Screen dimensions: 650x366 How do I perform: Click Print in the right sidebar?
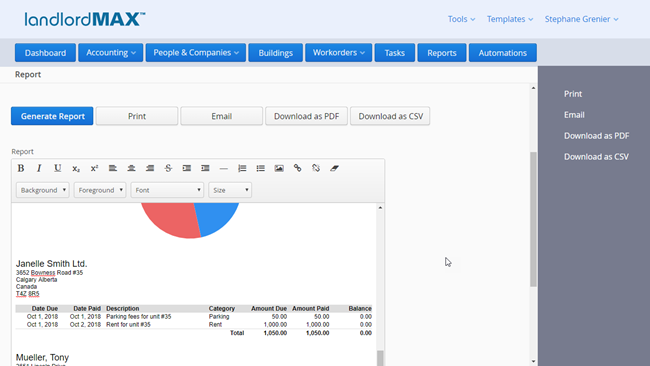pyautogui.click(x=573, y=94)
